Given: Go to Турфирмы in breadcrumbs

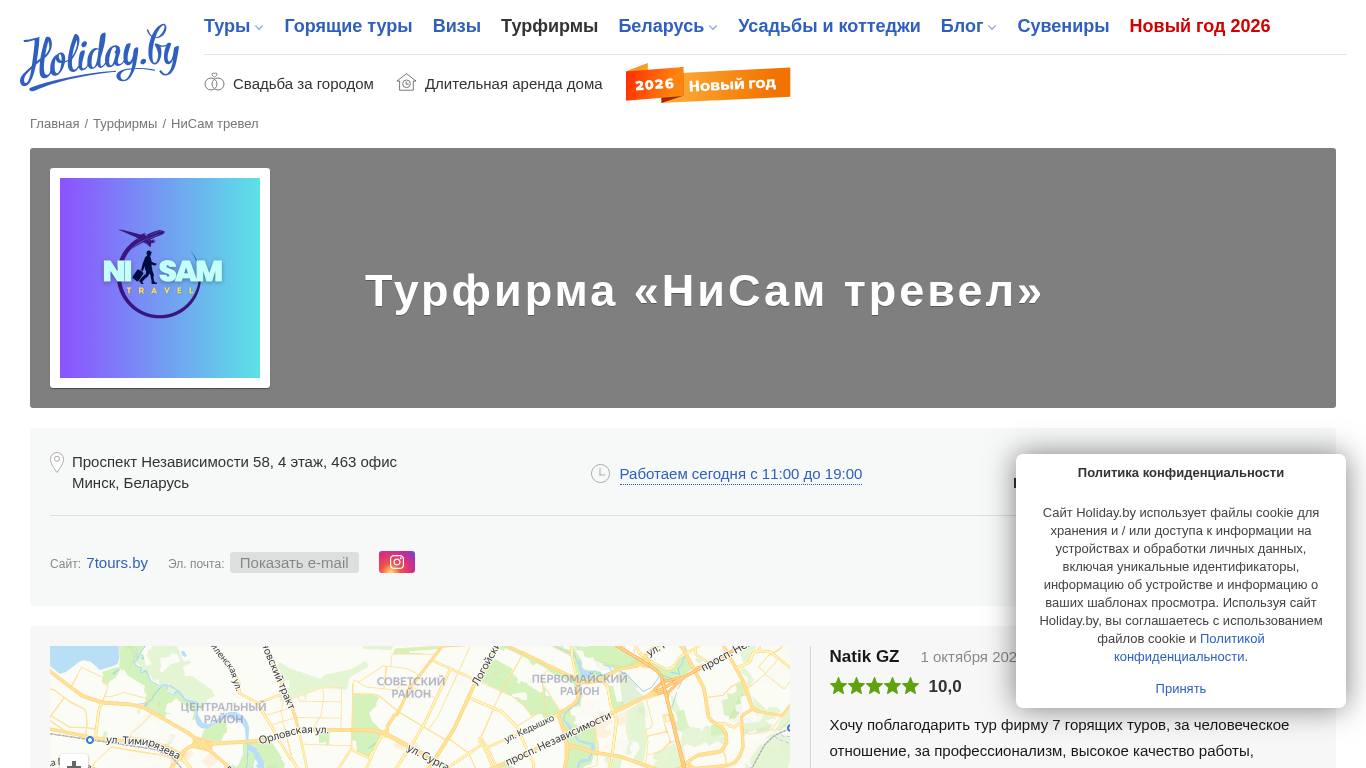Looking at the screenshot, I should [x=125, y=124].
